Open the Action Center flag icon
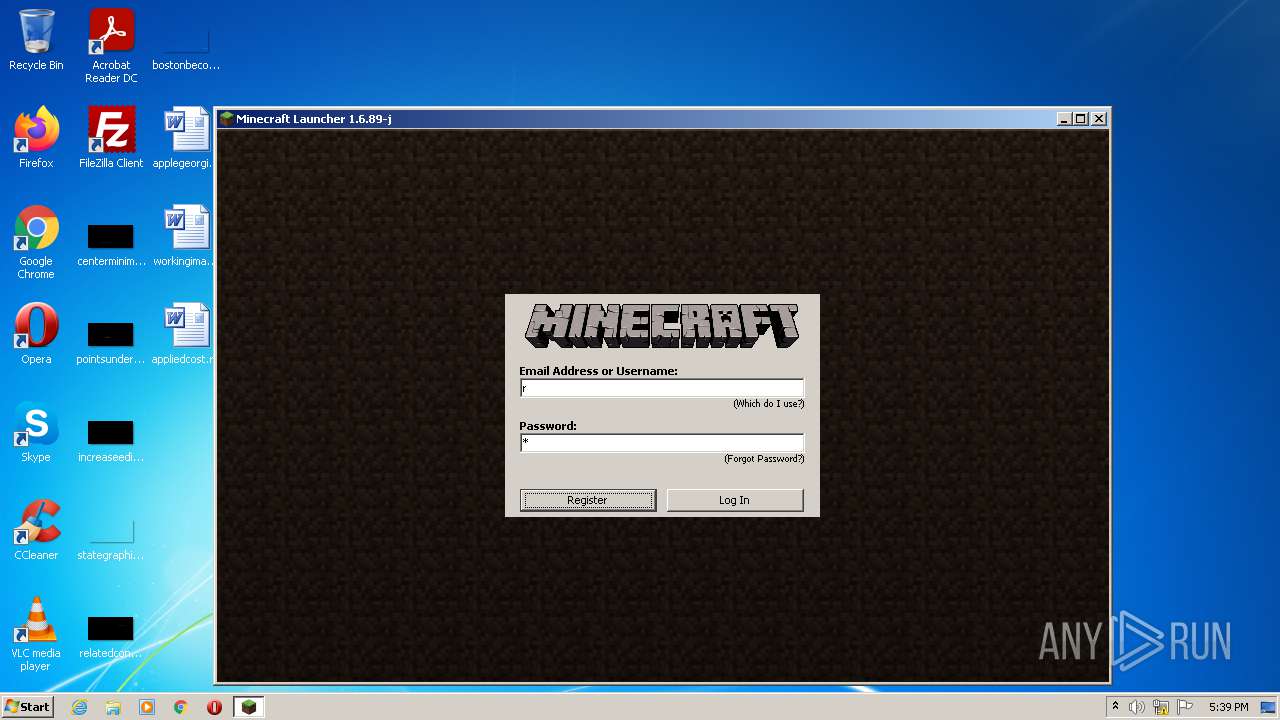 [x=1185, y=707]
